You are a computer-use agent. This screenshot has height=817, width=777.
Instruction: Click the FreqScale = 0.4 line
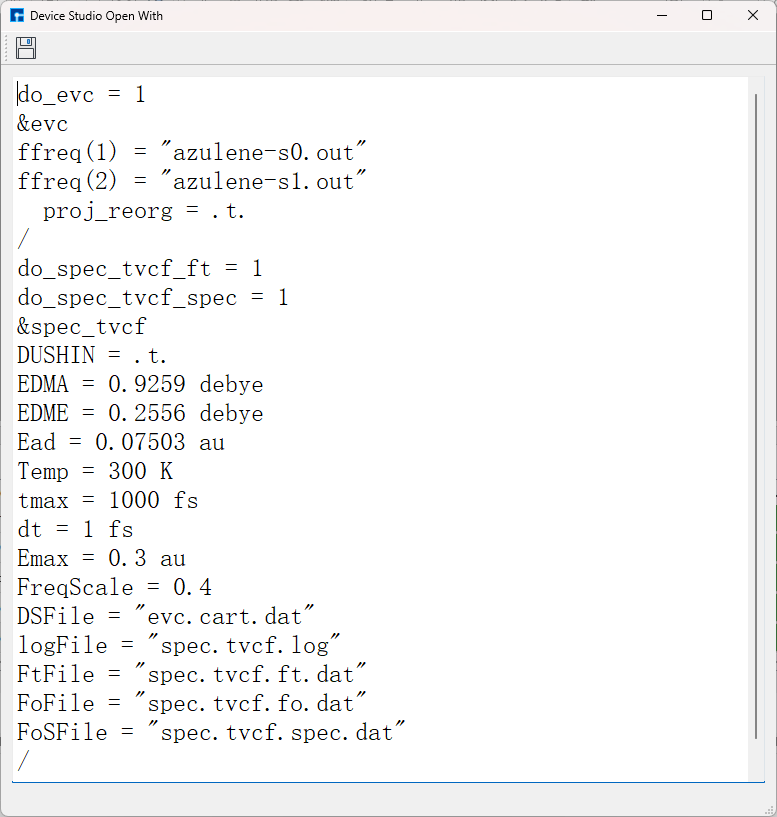click(x=114, y=588)
